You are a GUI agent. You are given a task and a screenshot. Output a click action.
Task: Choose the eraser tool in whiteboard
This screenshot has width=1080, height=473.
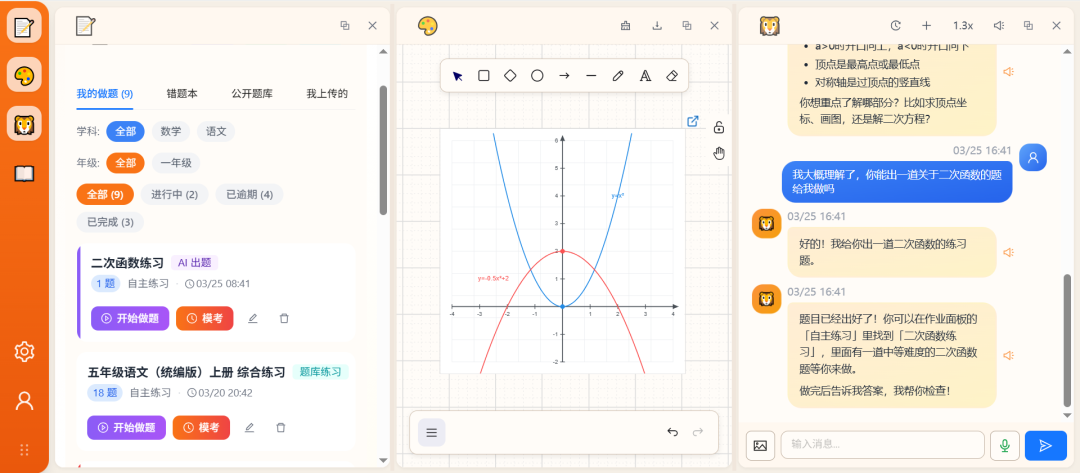click(672, 76)
